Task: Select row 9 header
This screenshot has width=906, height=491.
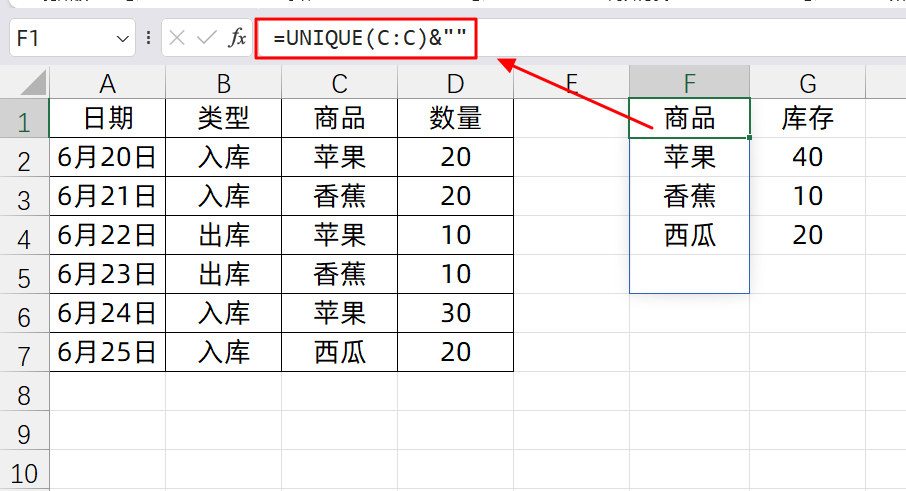Action: click(x=24, y=431)
